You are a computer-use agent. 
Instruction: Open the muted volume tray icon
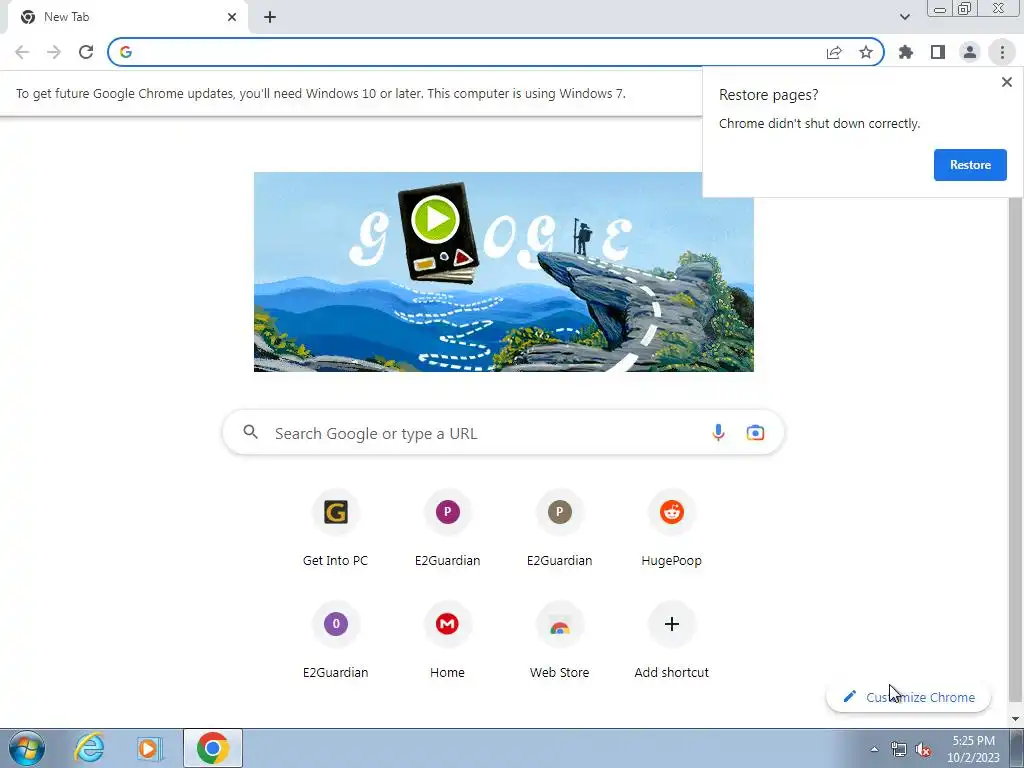923,749
